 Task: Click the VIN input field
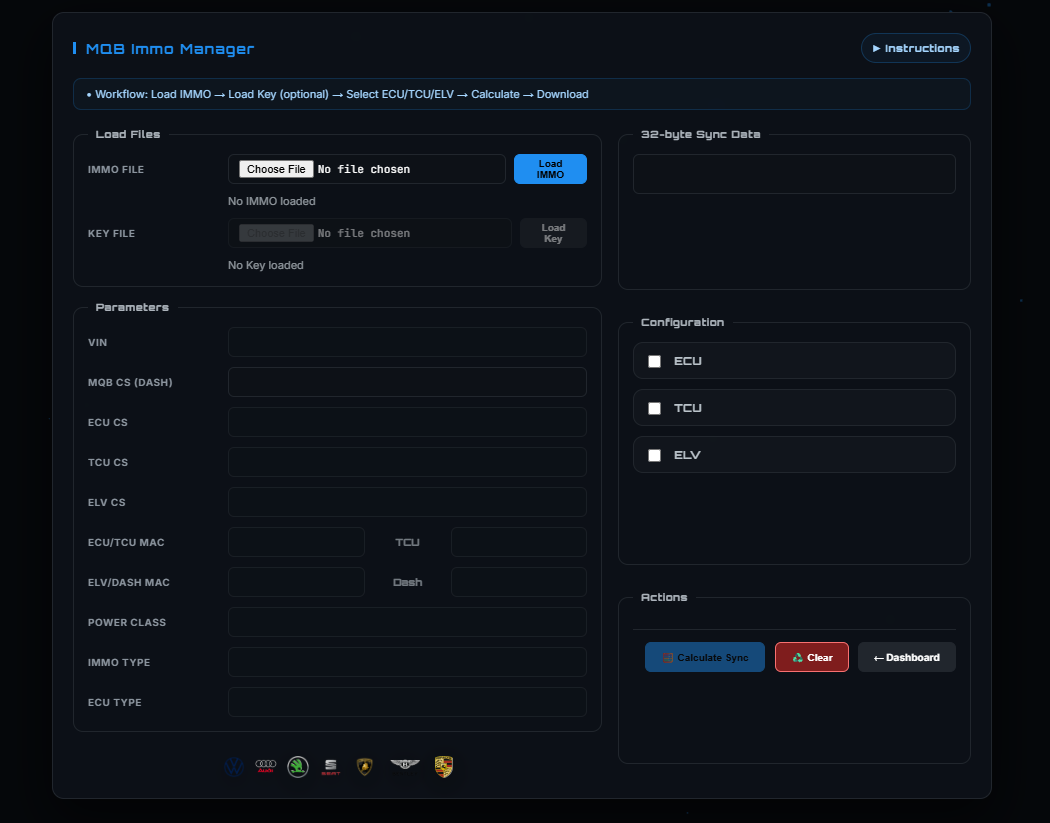407,341
